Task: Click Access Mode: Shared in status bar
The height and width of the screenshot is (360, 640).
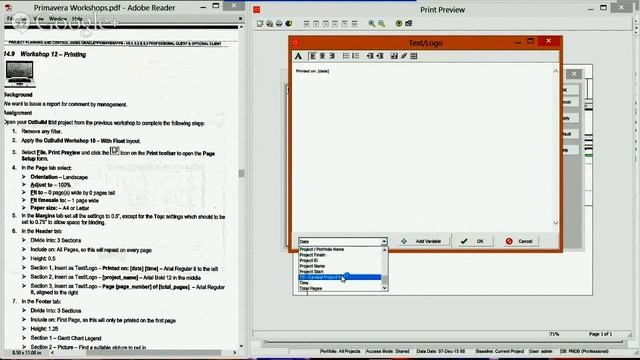Action: pyautogui.click(x=387, y=351)
